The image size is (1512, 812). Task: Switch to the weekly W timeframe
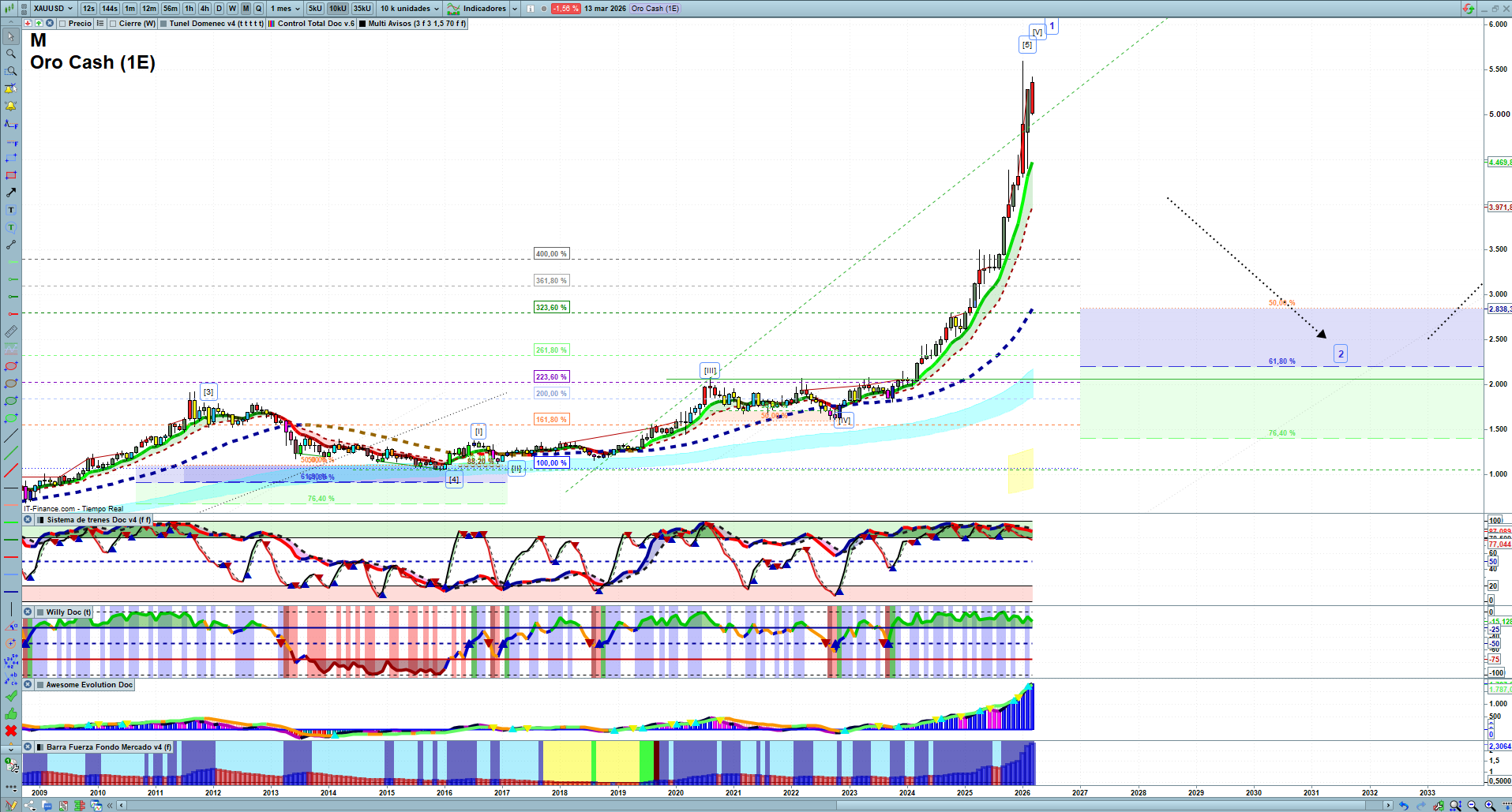[232, 9]
